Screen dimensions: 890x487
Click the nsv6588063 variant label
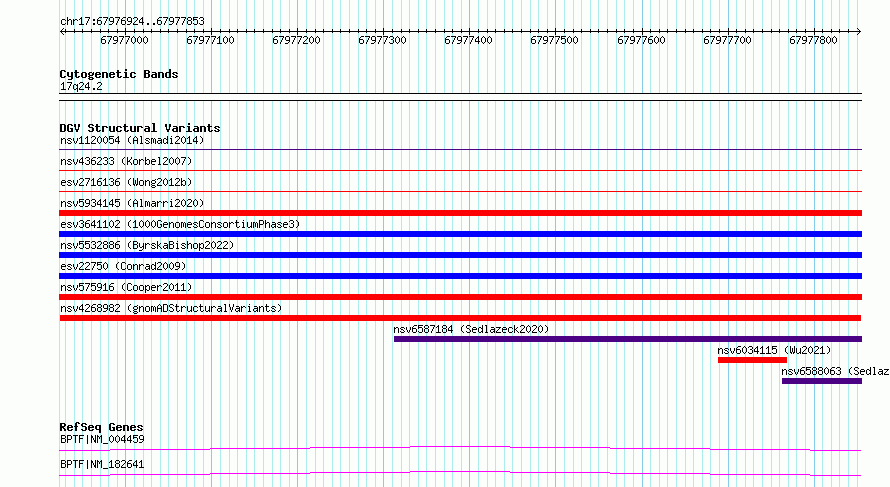click(x=835, y=371)
